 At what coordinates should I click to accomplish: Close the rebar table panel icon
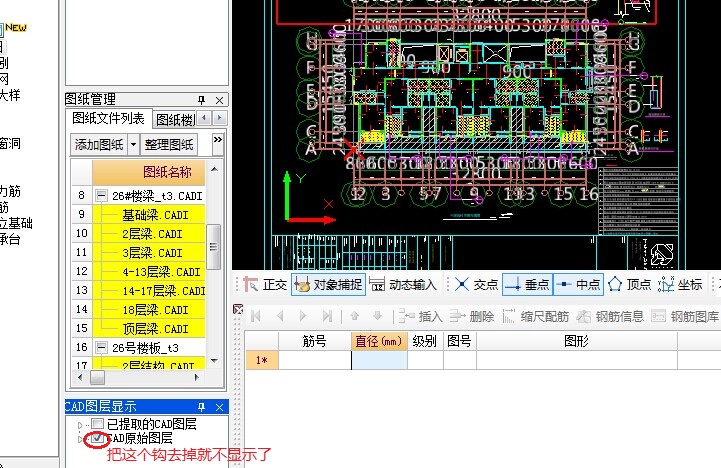(x=238, y=309)
